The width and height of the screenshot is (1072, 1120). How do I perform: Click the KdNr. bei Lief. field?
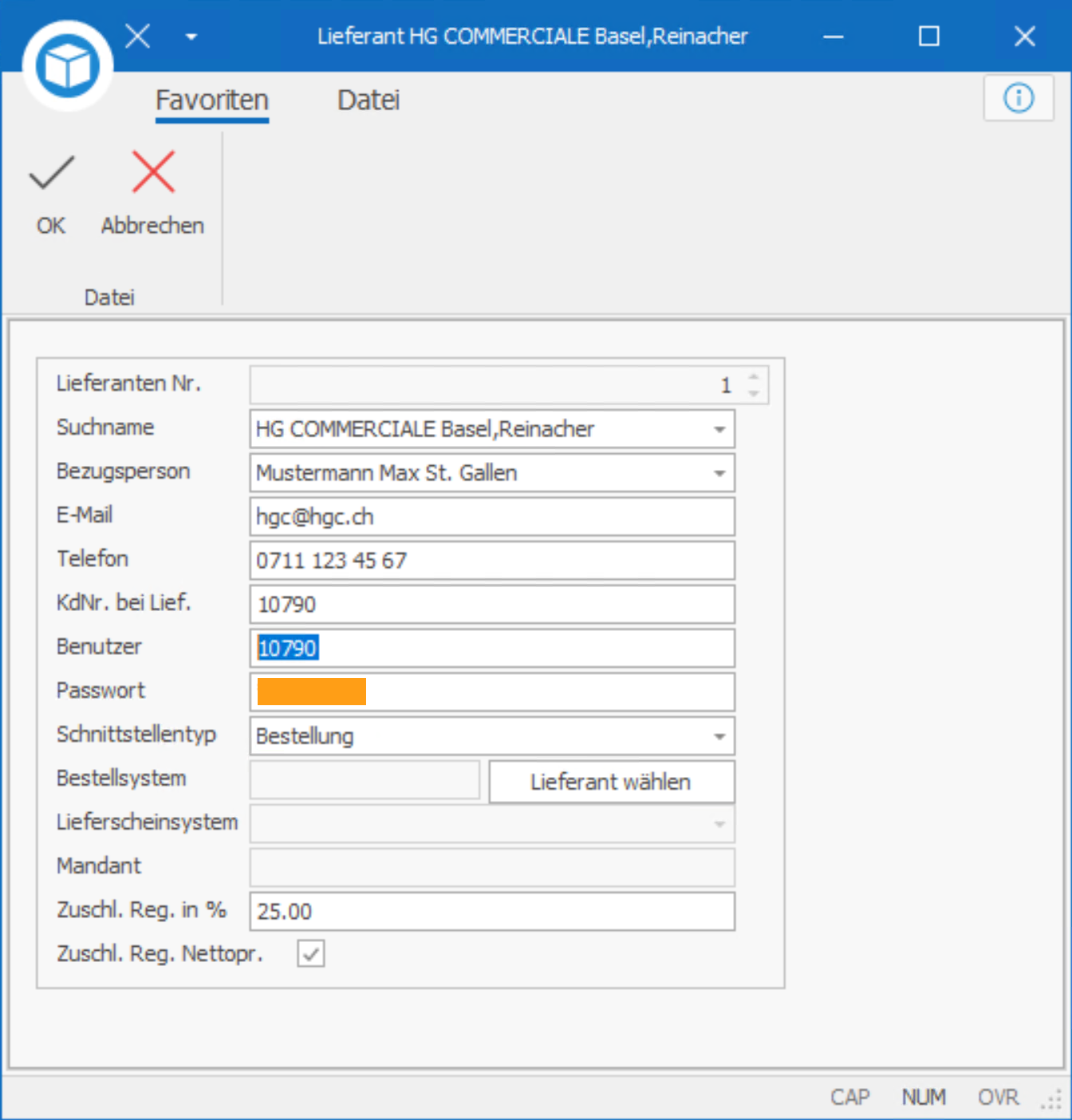click(492, 605)
